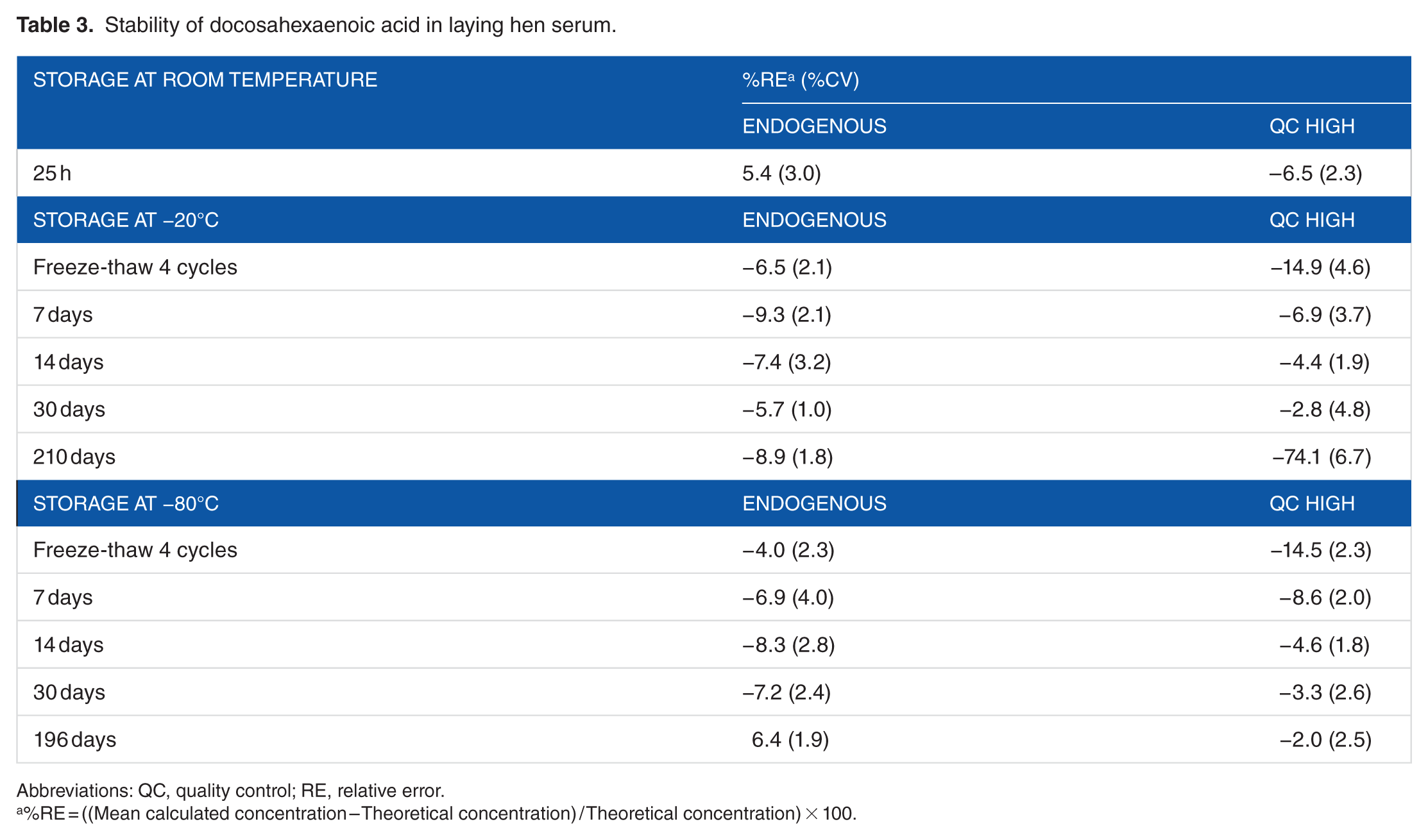The width and height of the screenshot is (1428, 840).
Task: Select the 25 h row label
Action: tap(52, 173)
